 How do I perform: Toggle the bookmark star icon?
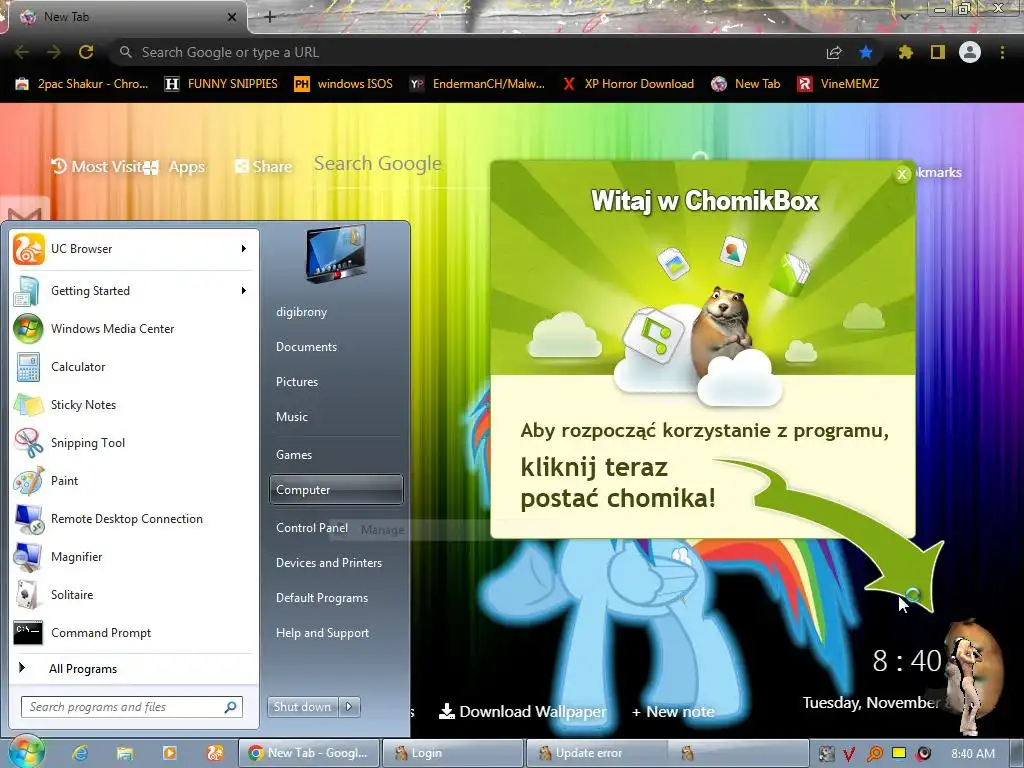(866, 52)
